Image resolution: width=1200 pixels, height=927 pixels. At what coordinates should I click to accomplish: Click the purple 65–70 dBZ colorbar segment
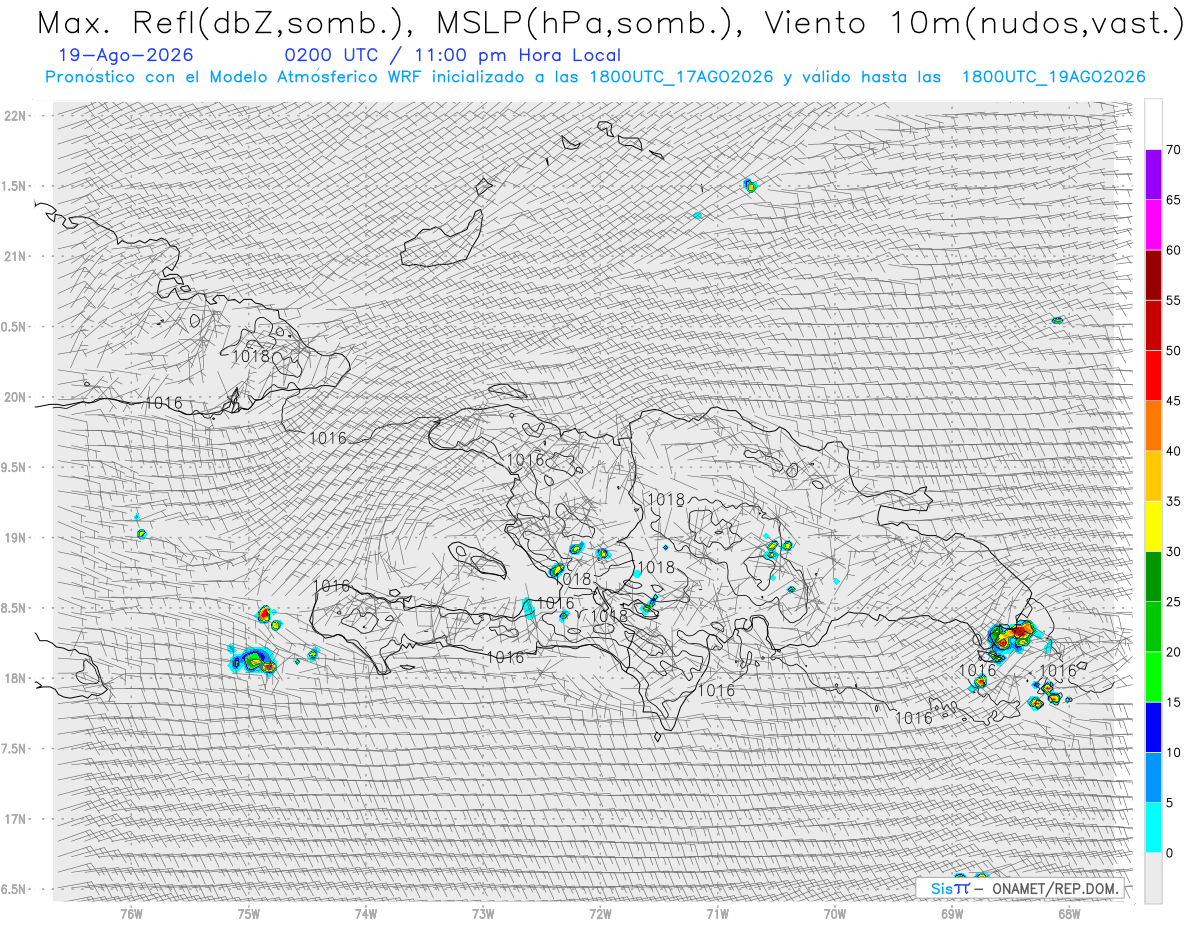point(1153,175)
